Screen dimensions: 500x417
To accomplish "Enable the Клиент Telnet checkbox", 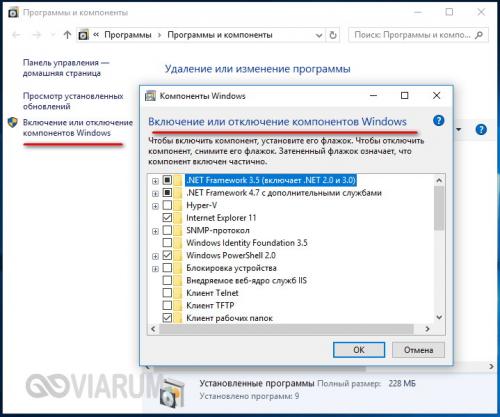I will (x=167, y=293).
